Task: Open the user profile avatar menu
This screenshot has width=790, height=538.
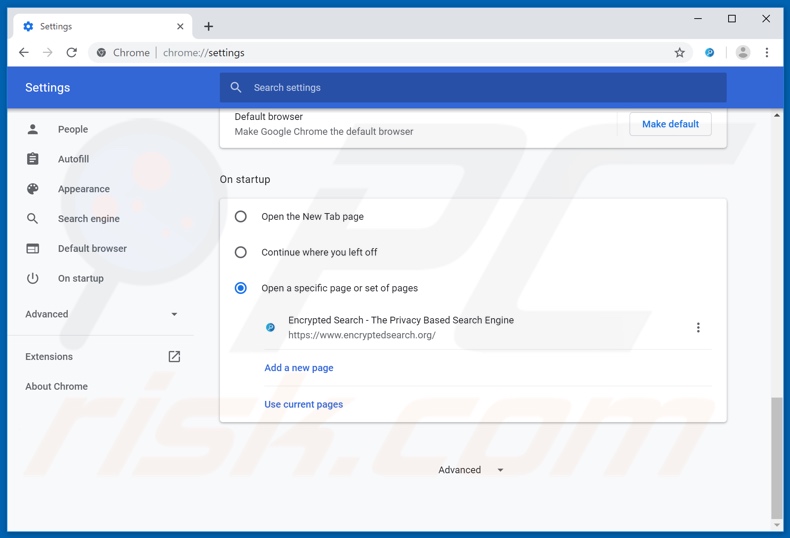Action: pyautogui.click(x=743, y=52)
